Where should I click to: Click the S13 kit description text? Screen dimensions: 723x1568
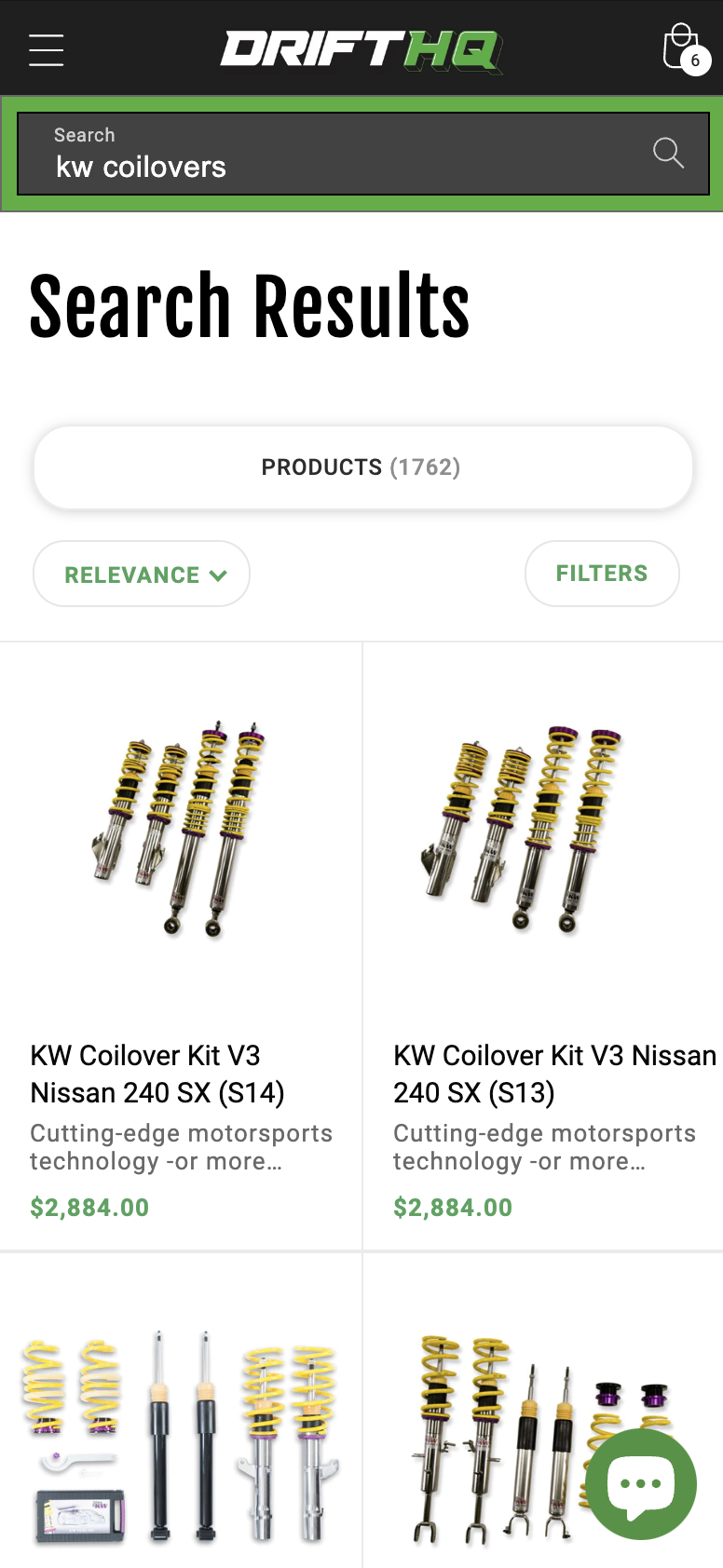pos(544,1147)
